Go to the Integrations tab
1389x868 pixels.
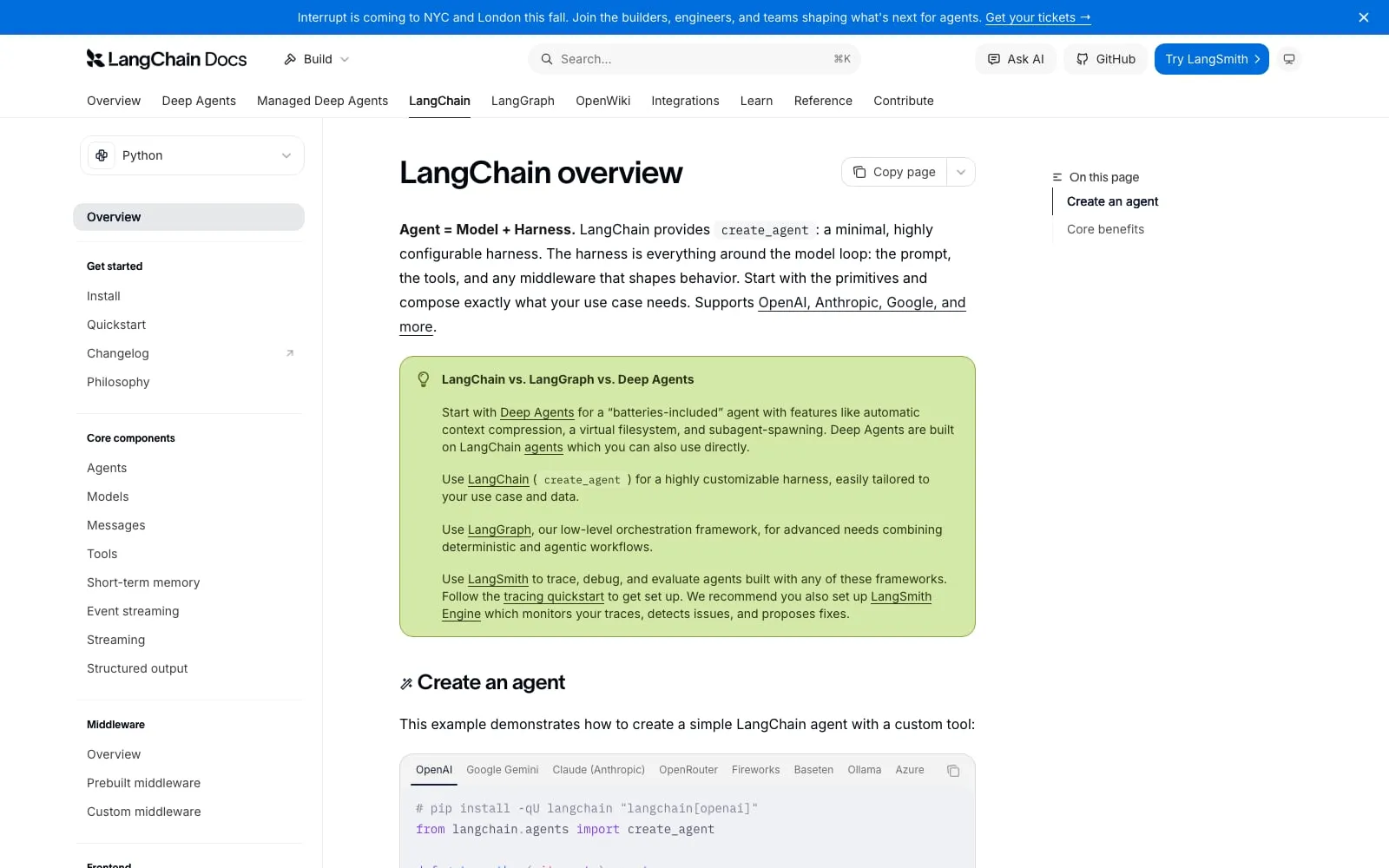[685, 101]
